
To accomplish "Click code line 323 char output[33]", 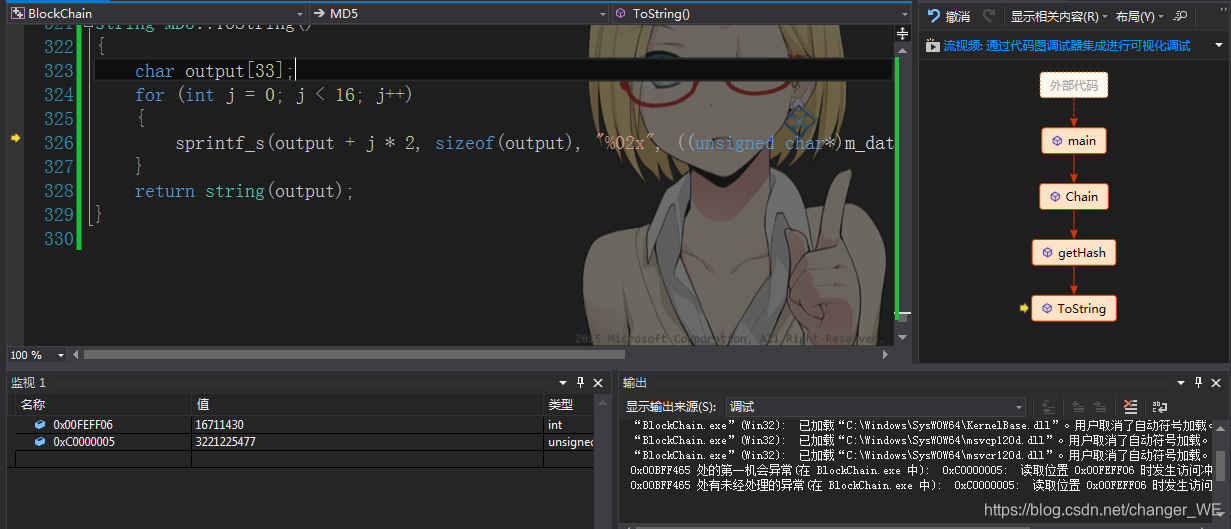I will (215, 71).
